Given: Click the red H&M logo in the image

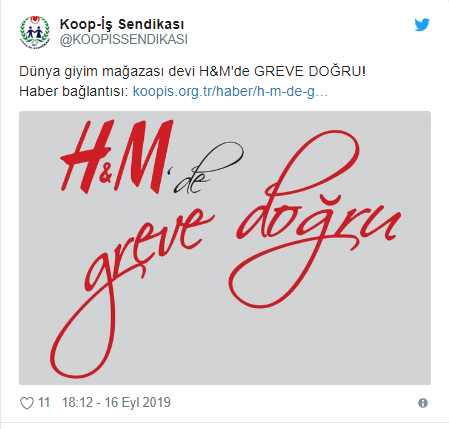Looking at the screenshot, I should tap(117, 157).
